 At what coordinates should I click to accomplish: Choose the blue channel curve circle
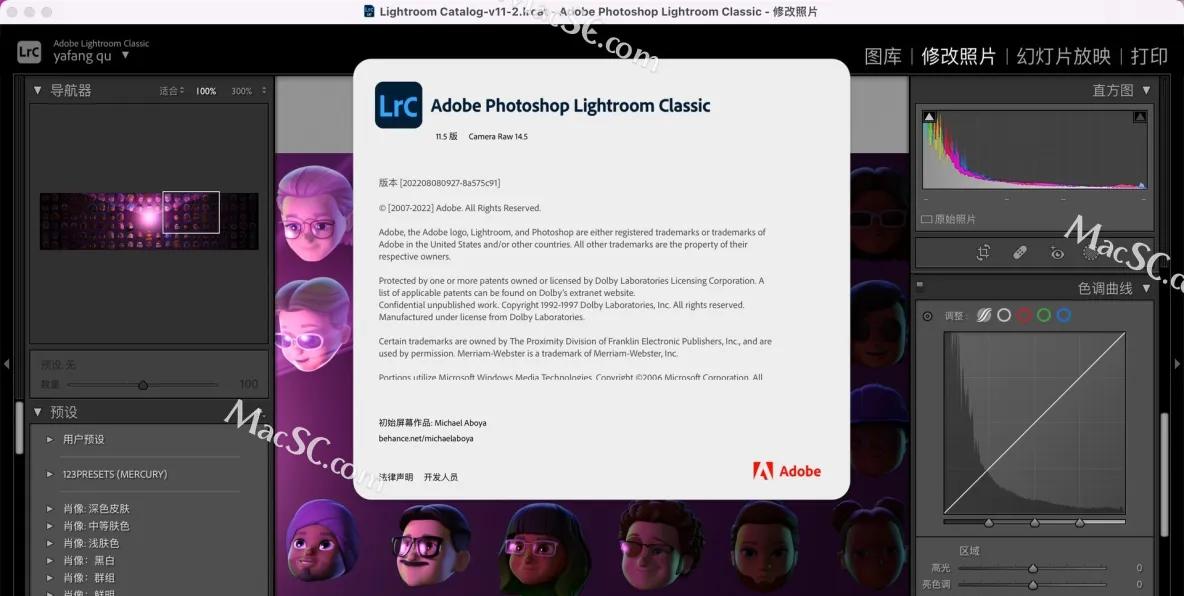[1063, 315]
